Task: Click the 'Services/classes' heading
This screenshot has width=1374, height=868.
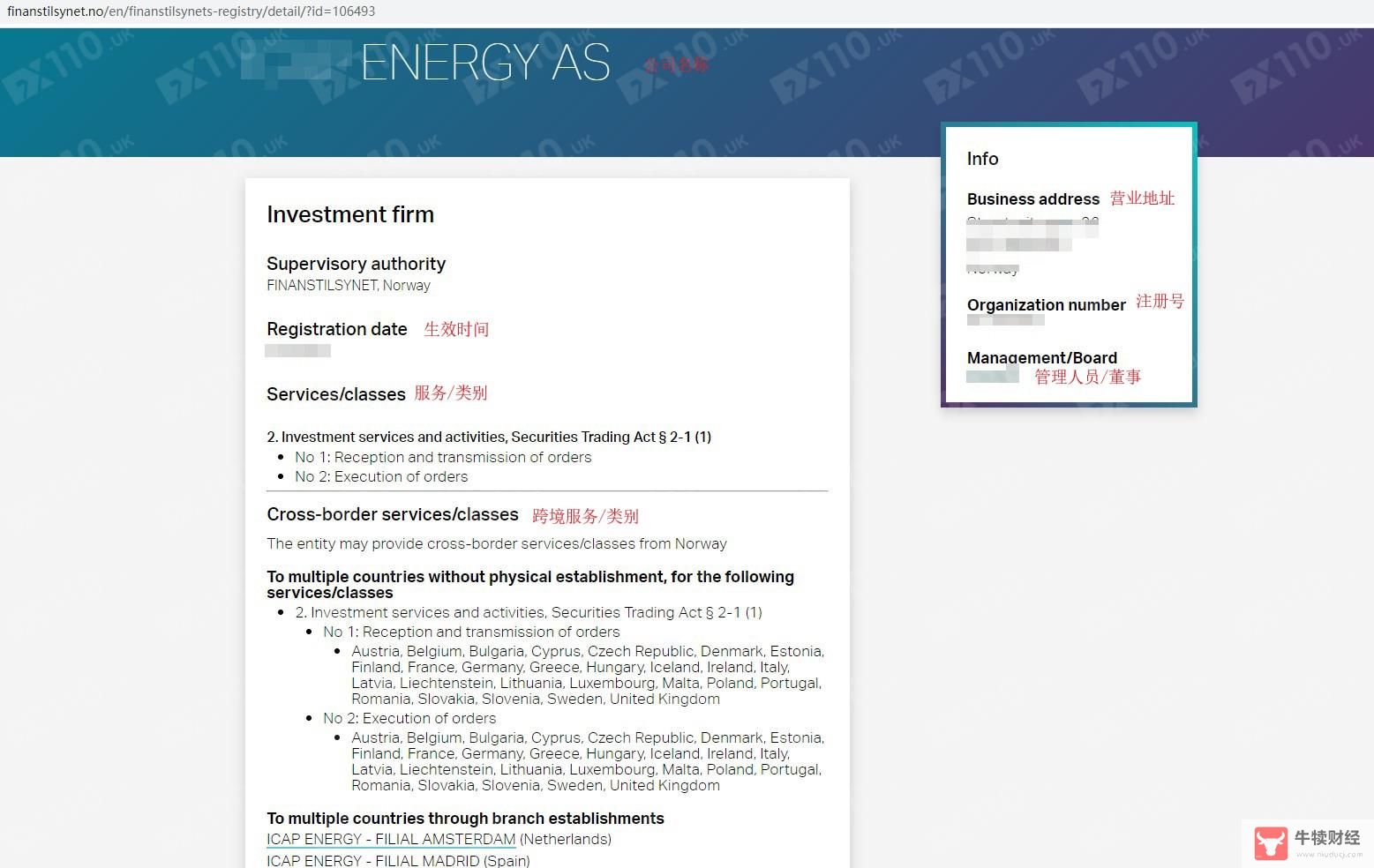Action: coord(336,394)
